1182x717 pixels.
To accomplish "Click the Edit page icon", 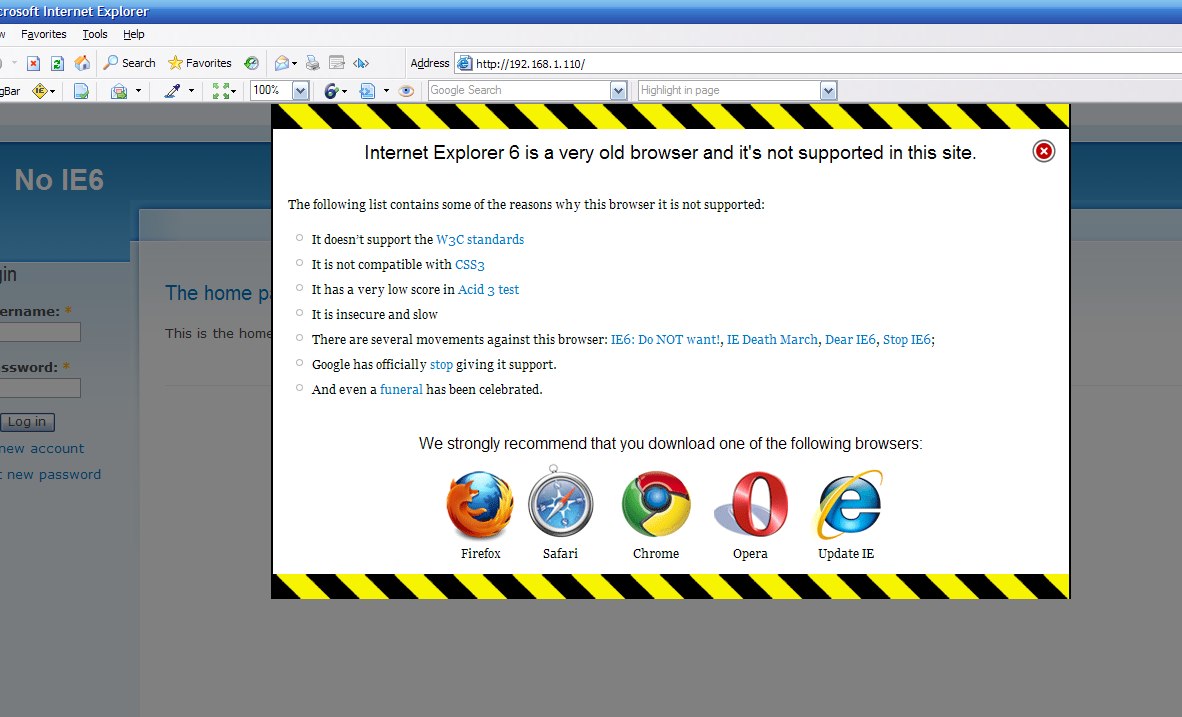I will click(x=337, y=63).
